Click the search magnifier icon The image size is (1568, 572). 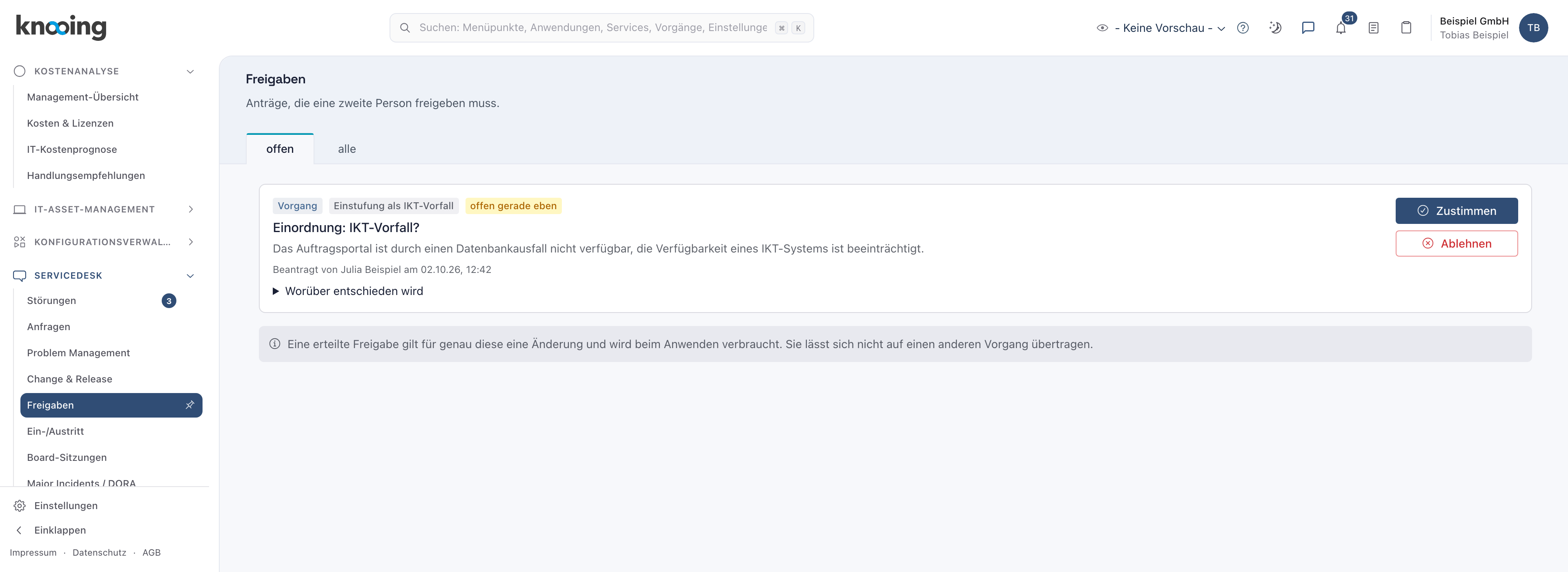405,28
